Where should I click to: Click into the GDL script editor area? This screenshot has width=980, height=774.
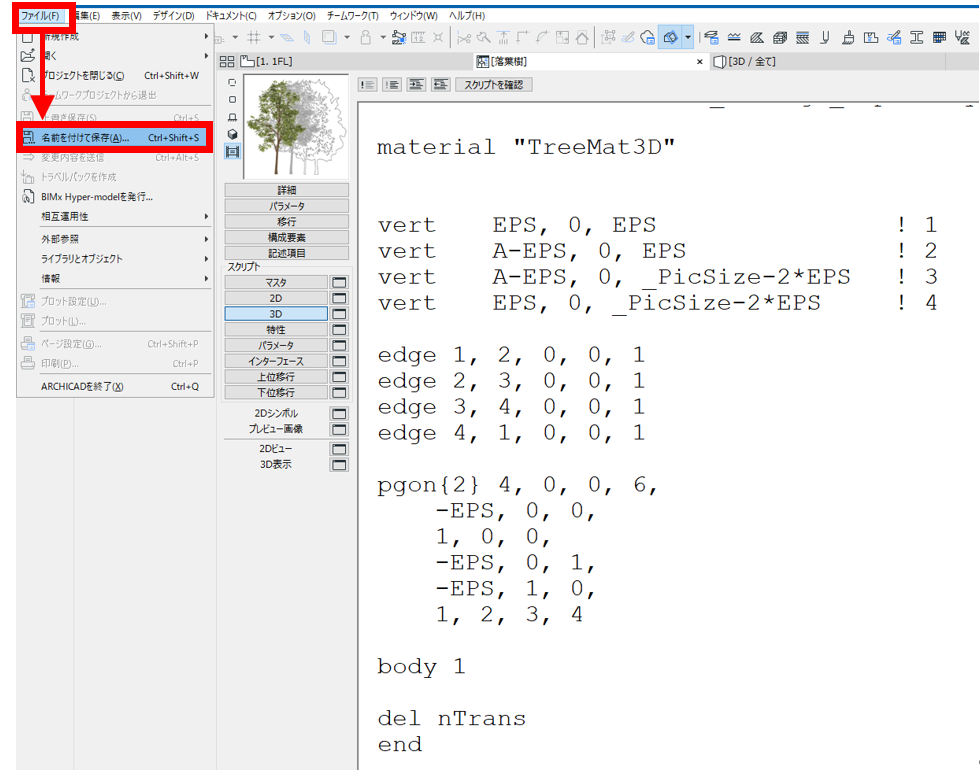668,438
